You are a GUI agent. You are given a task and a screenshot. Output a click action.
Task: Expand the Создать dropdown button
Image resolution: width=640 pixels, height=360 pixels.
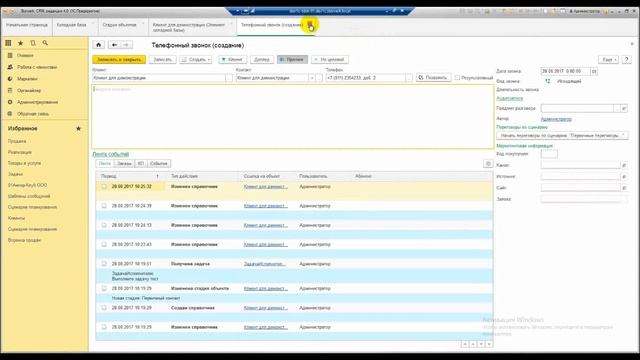196,60
